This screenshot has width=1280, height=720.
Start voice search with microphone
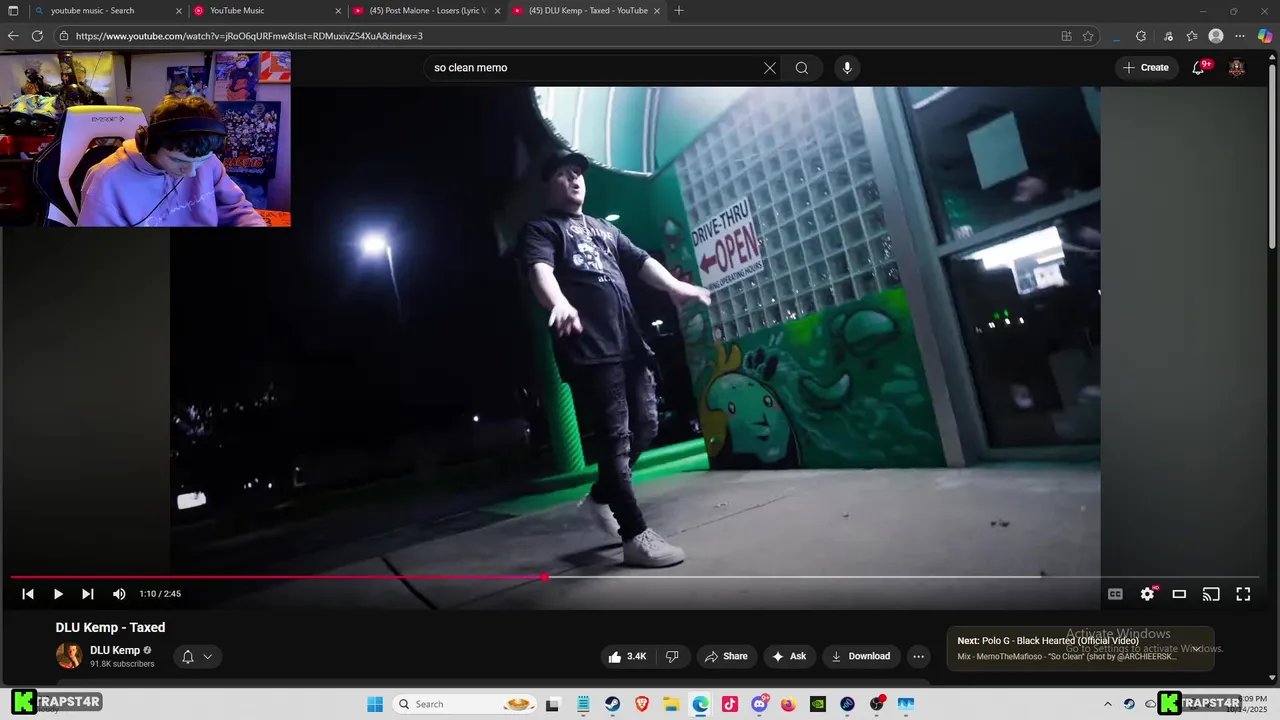pos(847,68)
